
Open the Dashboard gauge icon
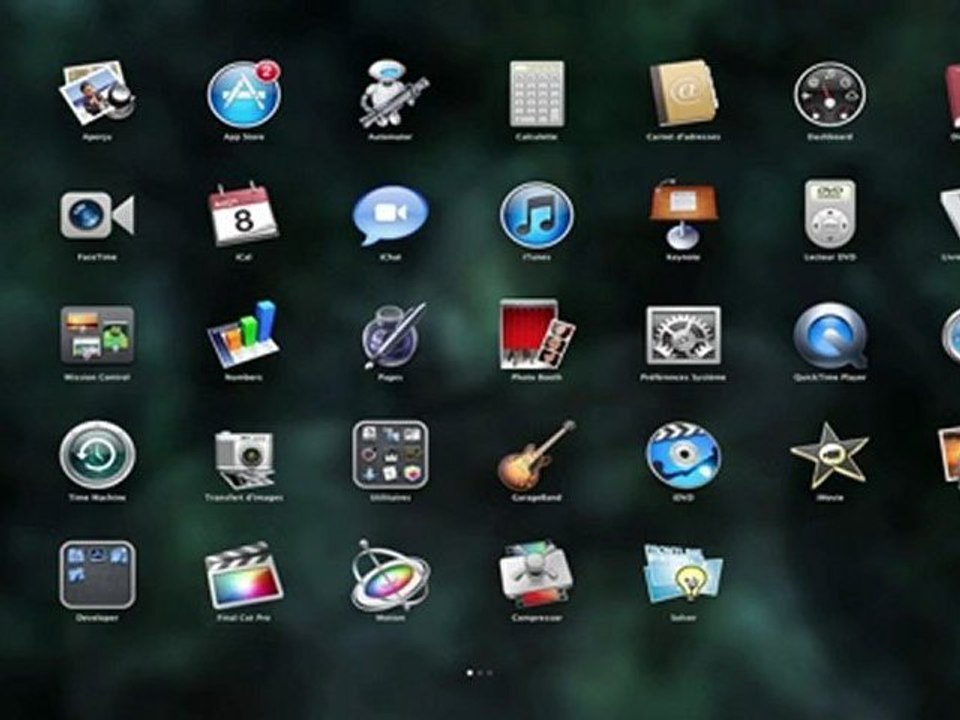[x=830, y=94]
